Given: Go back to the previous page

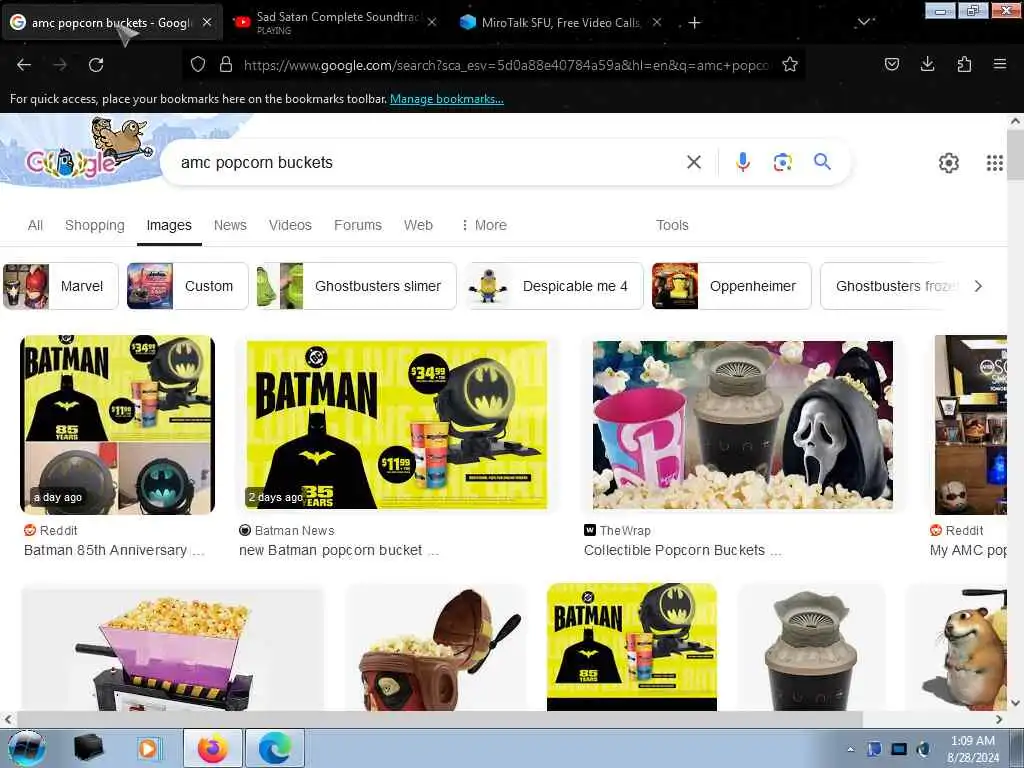Looking at the screenshot, I should coord(24,65).
